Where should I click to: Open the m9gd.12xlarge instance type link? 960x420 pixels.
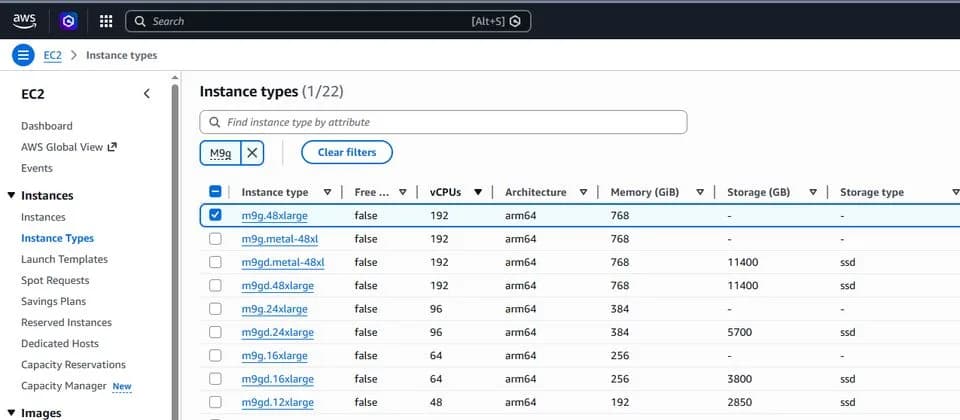click(x=277, y=402)
